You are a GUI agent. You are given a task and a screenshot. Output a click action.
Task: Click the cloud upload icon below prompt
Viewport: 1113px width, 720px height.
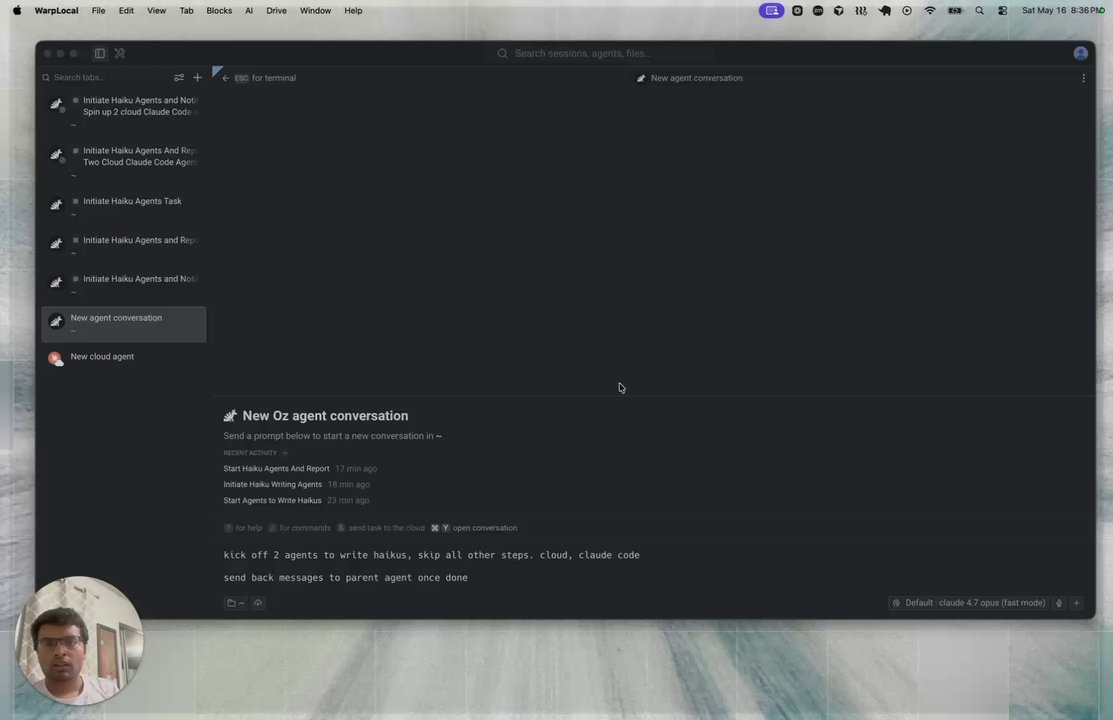pyautogui.click(x=258, y=603)
